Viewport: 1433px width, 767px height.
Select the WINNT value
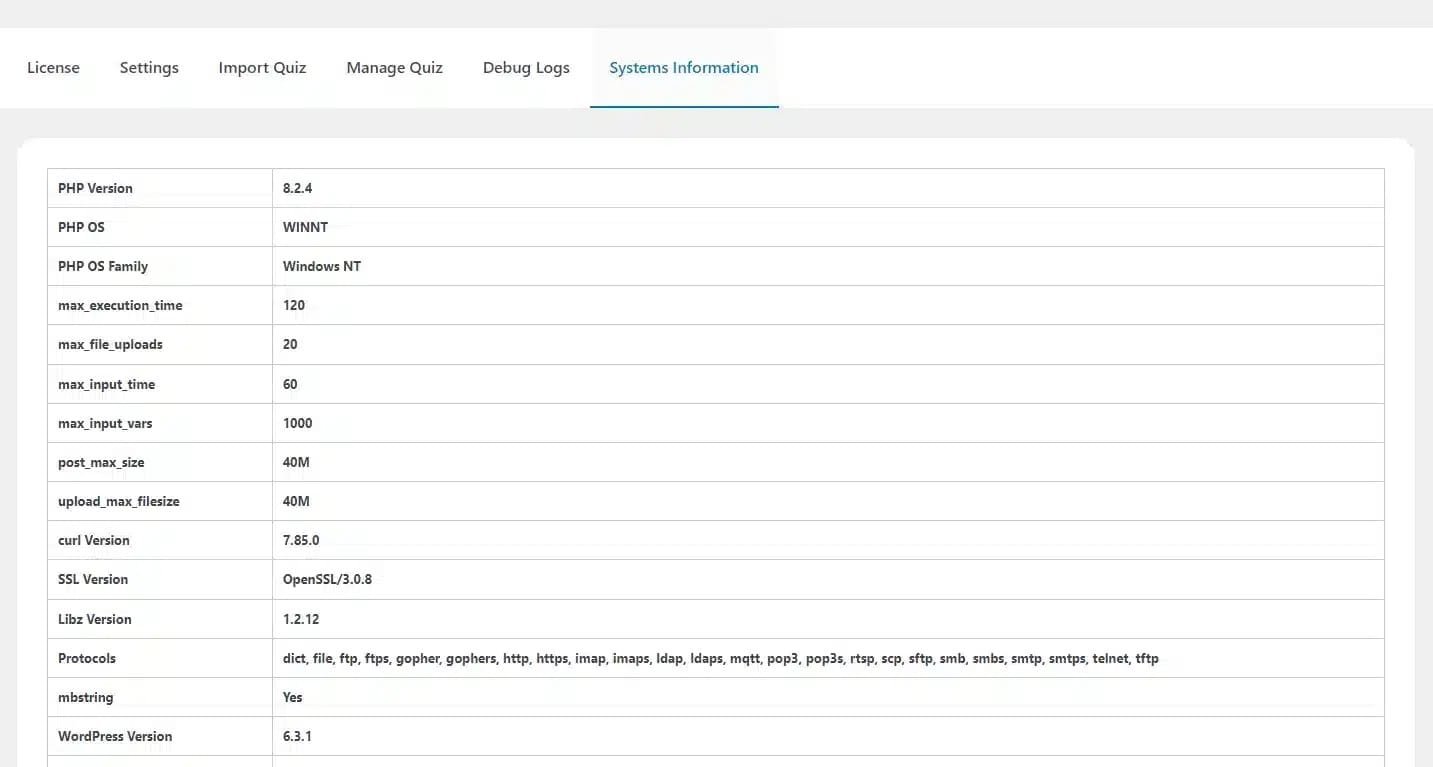[x=305, y=227]
